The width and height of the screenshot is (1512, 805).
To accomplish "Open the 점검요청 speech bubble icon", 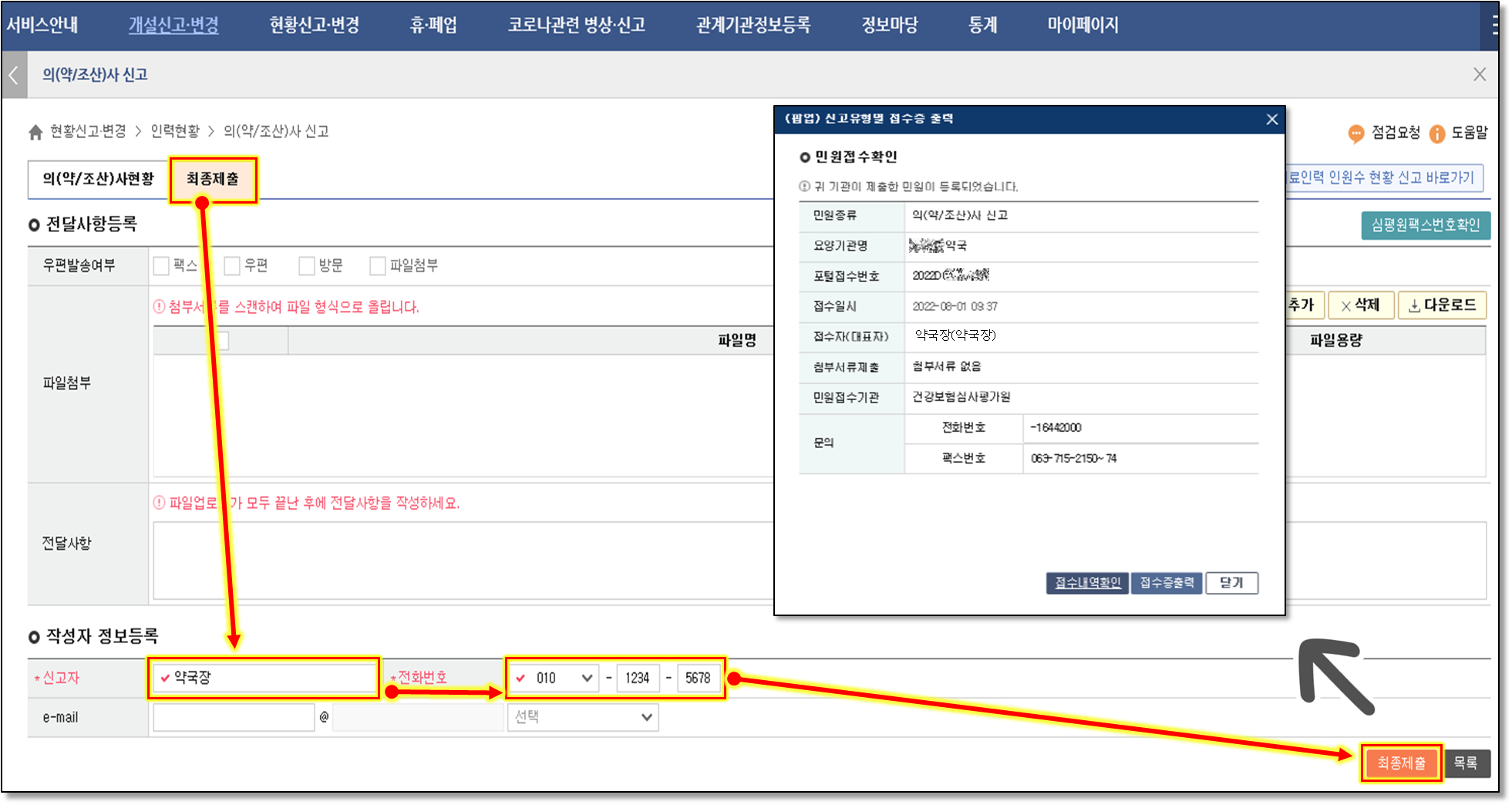I will pos(1355,133).
